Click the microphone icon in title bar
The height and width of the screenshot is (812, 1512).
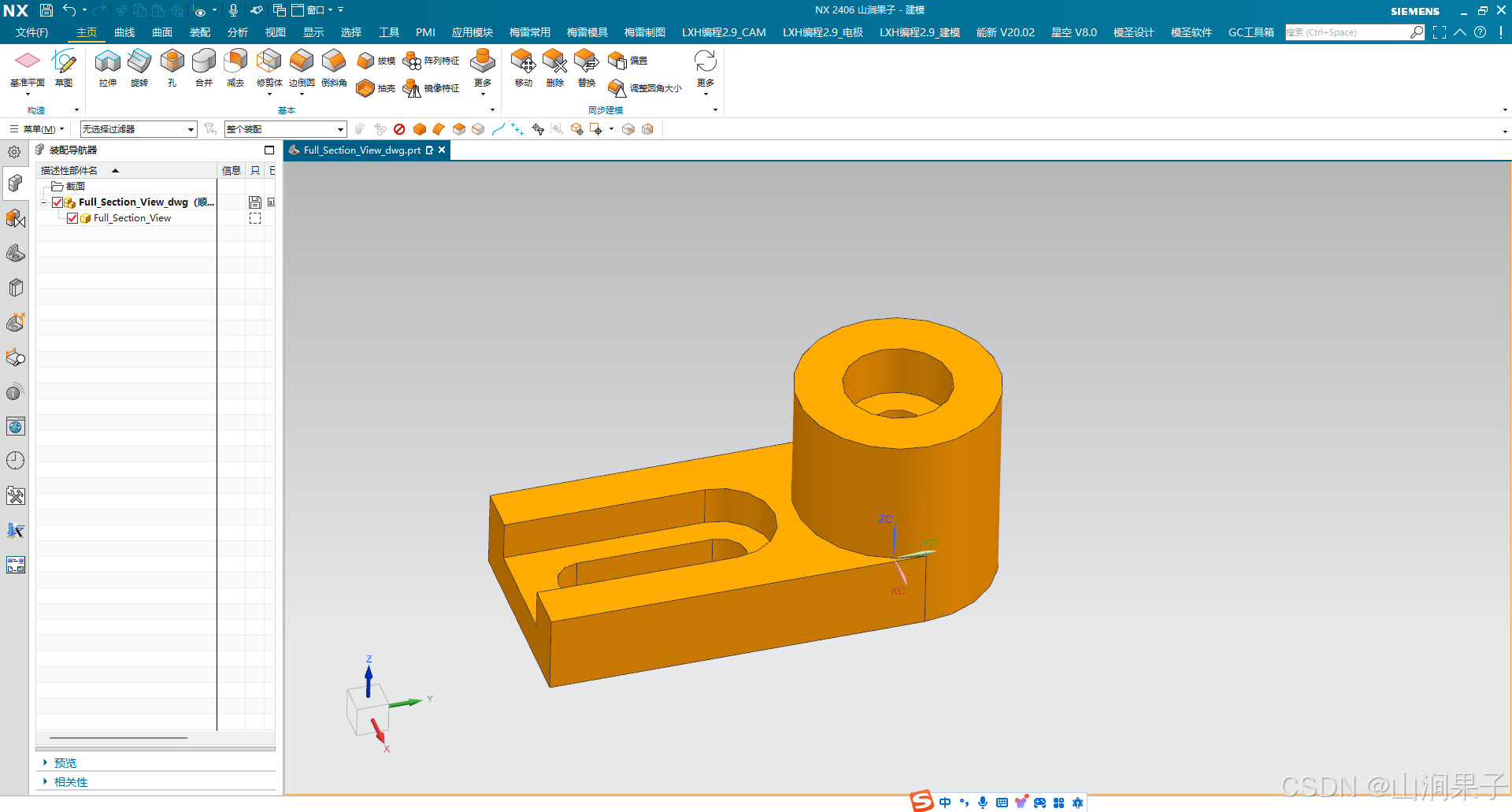pos(233,10)
